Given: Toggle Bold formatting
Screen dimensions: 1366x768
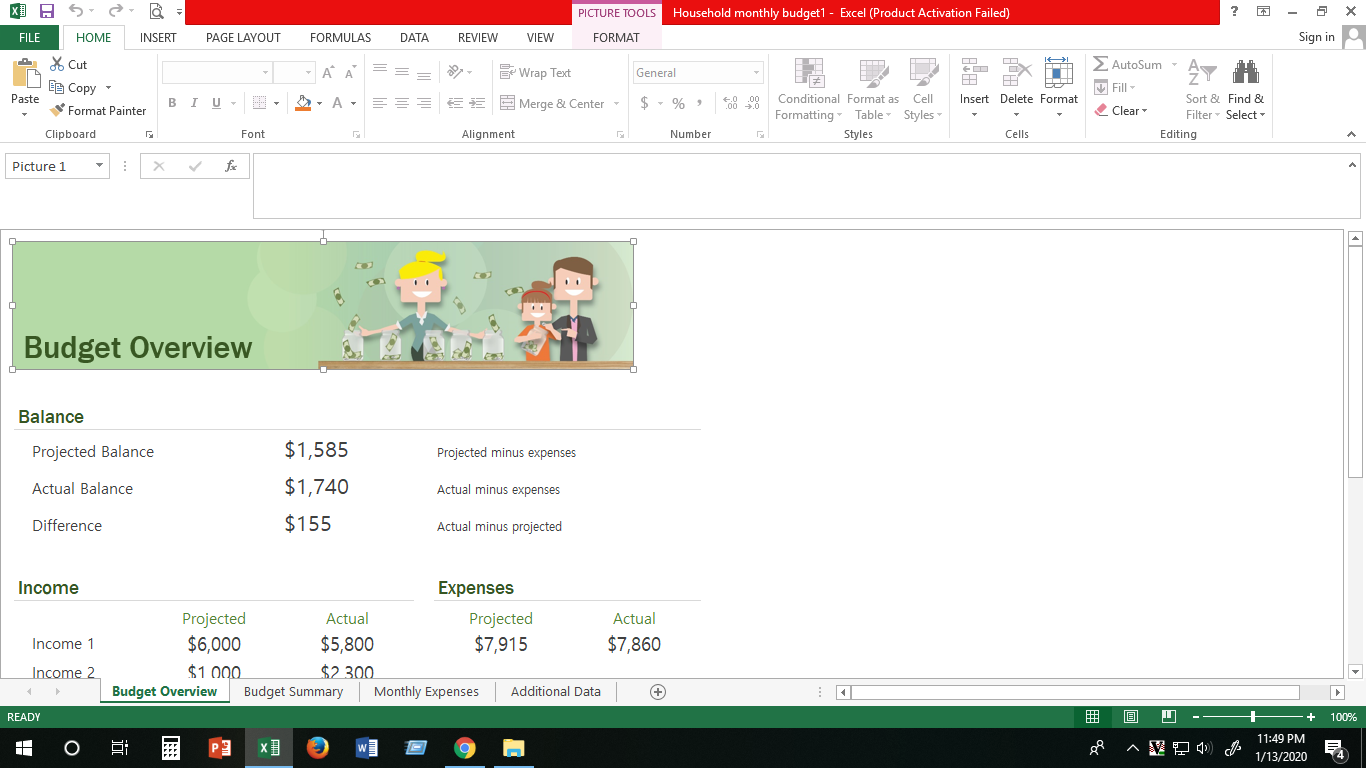Looking at the screenshot, I should pos(172,103).
